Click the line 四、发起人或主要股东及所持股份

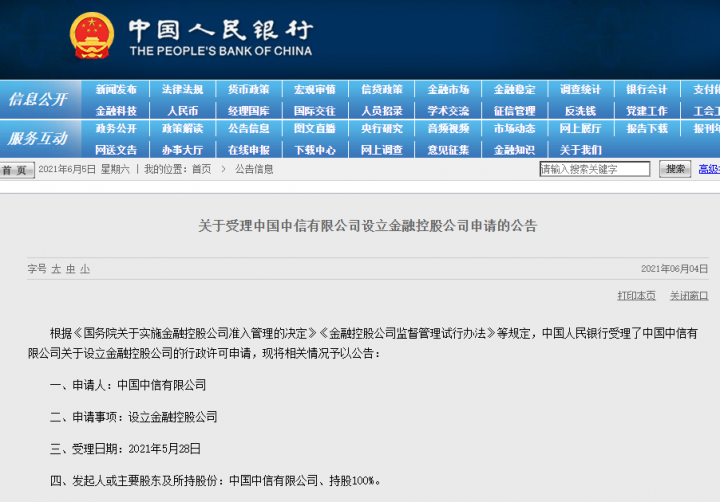[215, 481]
